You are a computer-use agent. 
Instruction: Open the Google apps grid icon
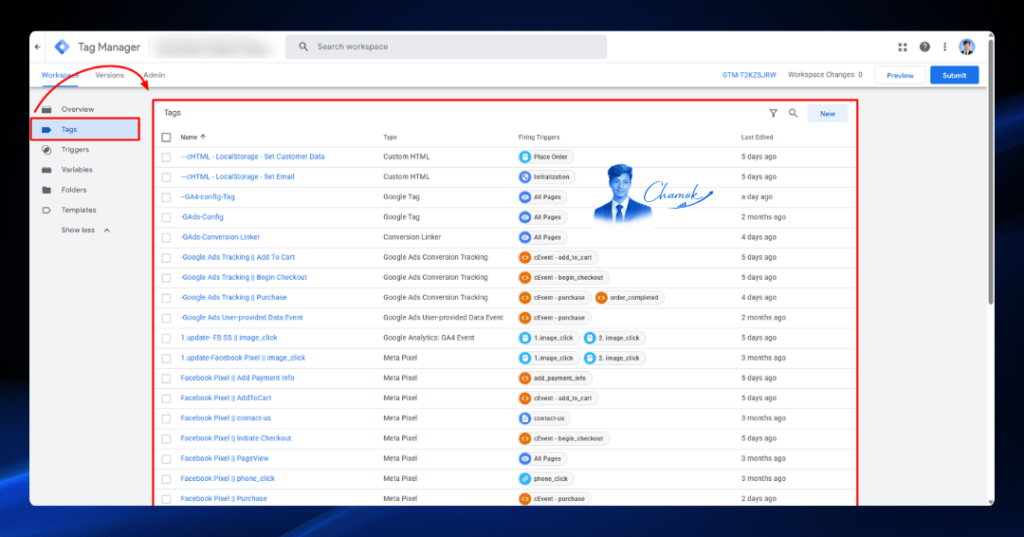point(903,47)
